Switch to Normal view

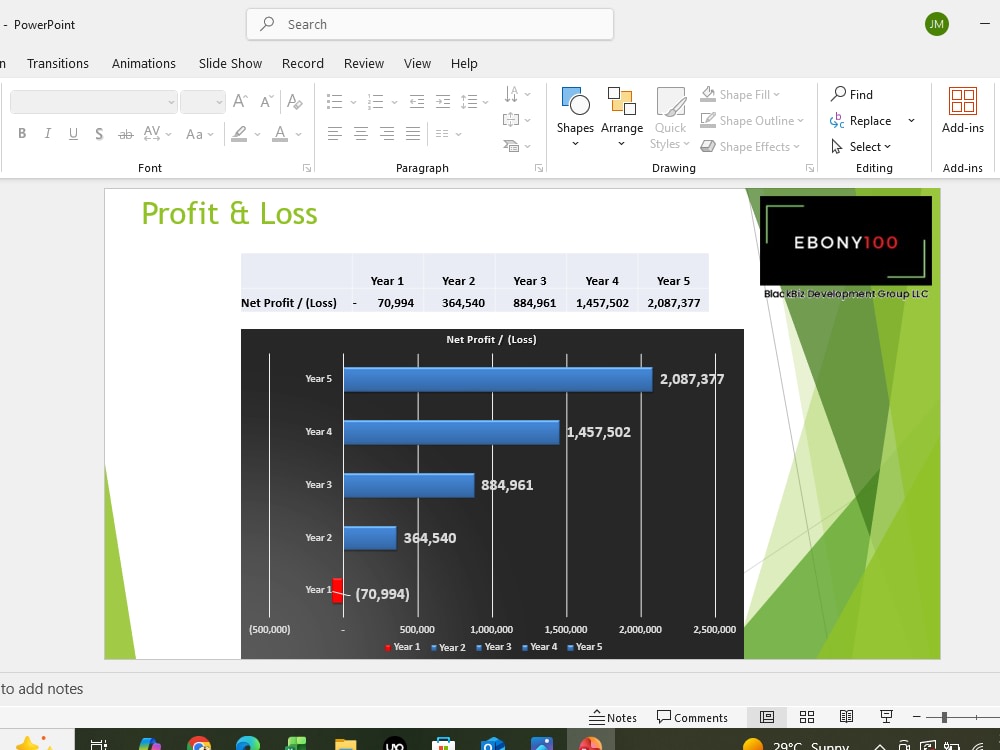(767, 717)
